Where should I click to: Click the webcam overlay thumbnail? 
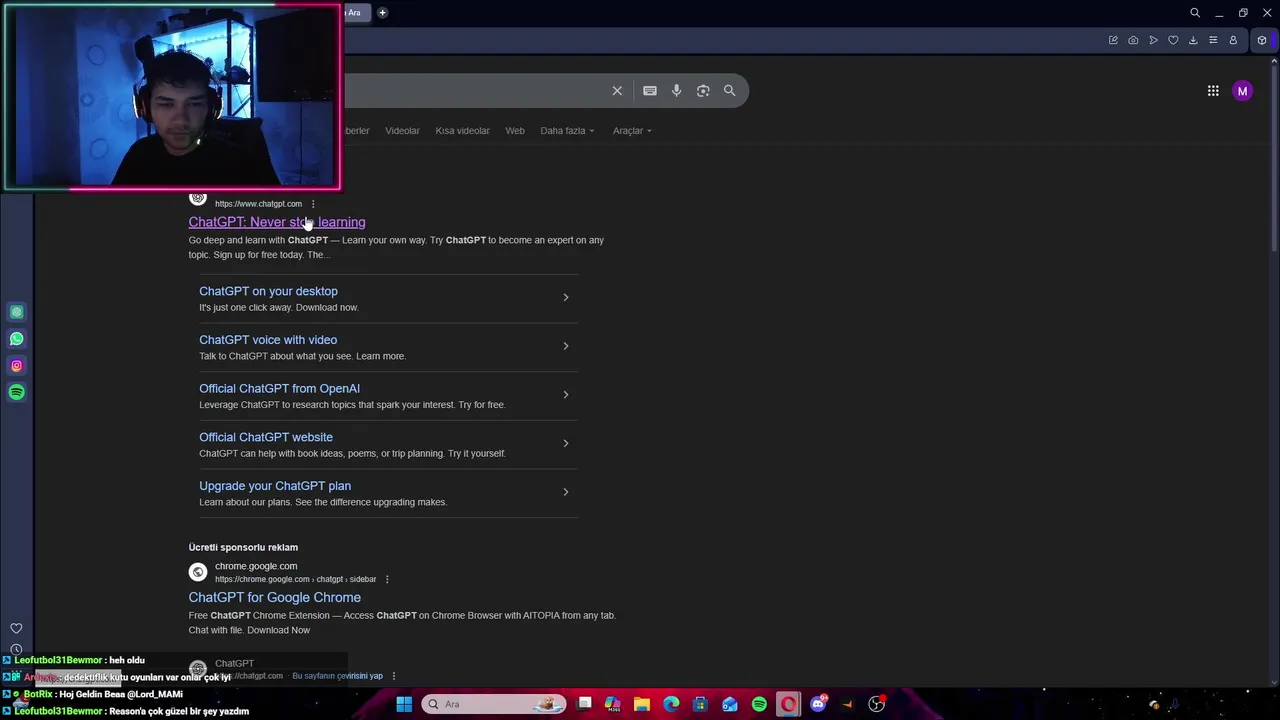pos(172,97)
